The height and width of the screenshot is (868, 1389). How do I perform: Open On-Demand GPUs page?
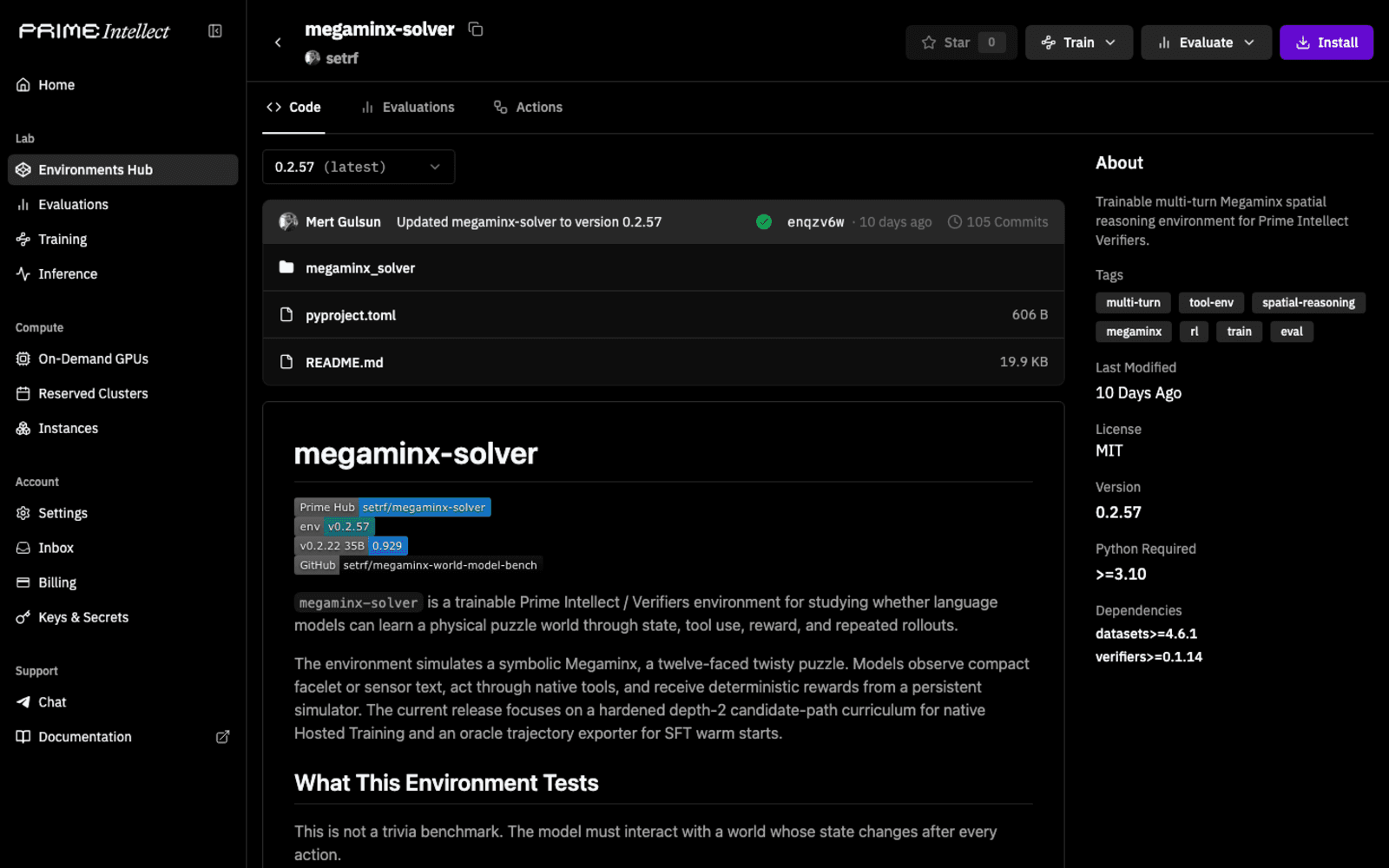pos(122,358)
